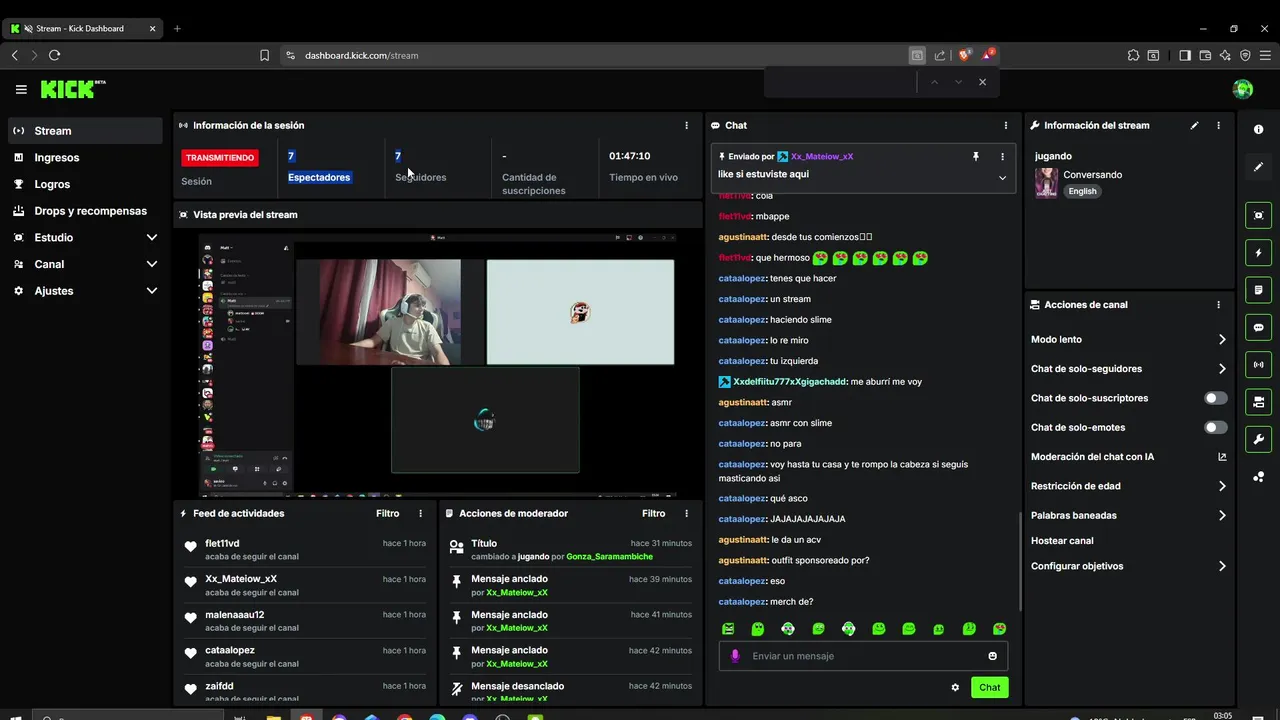Toggle the stream info wrench widget in the right toolbar
The height and width of the screenshot is (720, 1280).
tap(1258, 439)
